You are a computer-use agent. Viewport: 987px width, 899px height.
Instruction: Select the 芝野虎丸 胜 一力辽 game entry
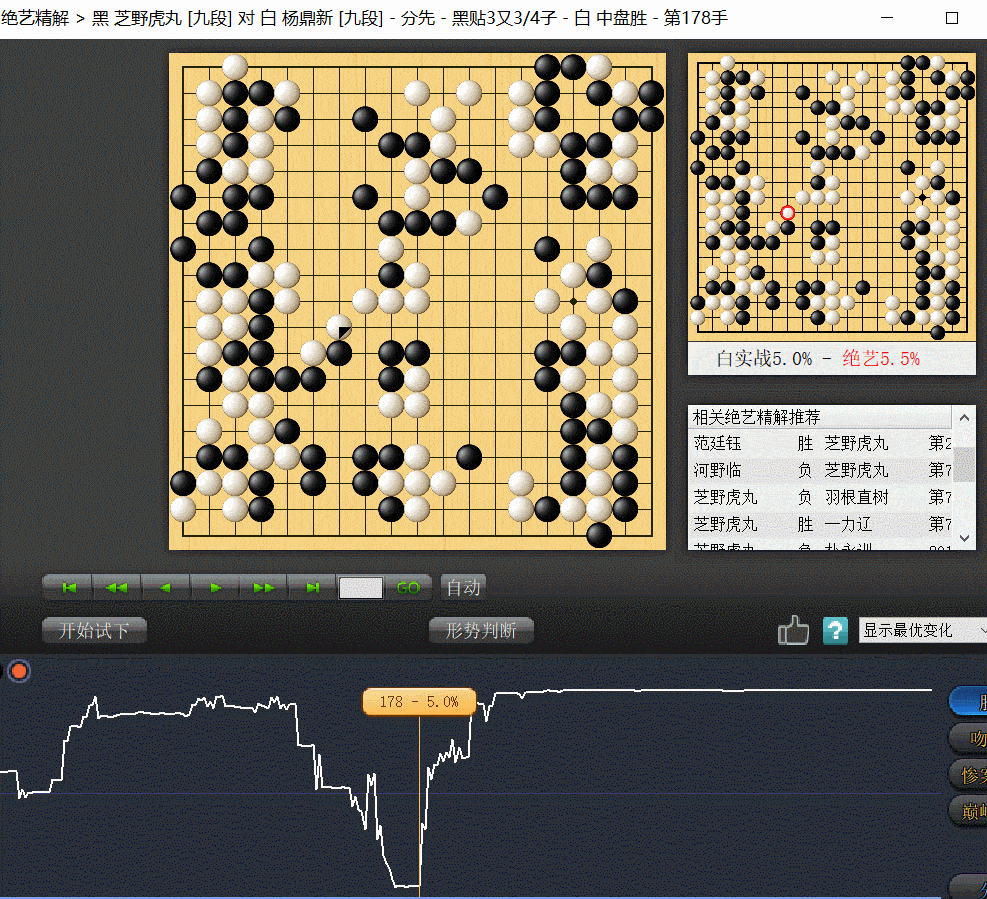820,524
